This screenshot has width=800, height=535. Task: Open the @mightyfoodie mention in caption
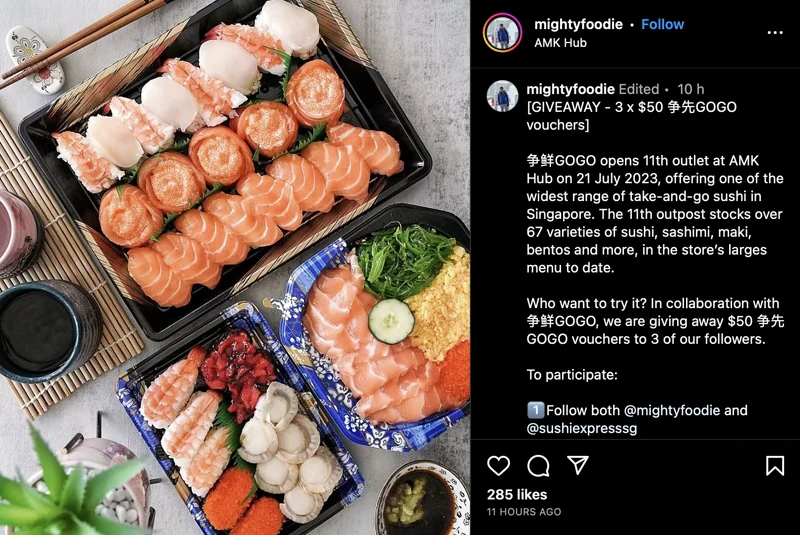pyautogui.click(x=672, y=411)
